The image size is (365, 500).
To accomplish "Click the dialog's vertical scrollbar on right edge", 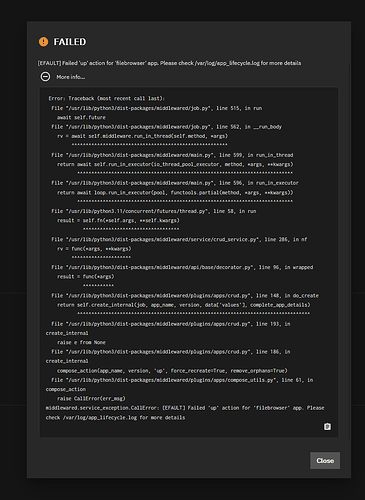I will [349, 252].
